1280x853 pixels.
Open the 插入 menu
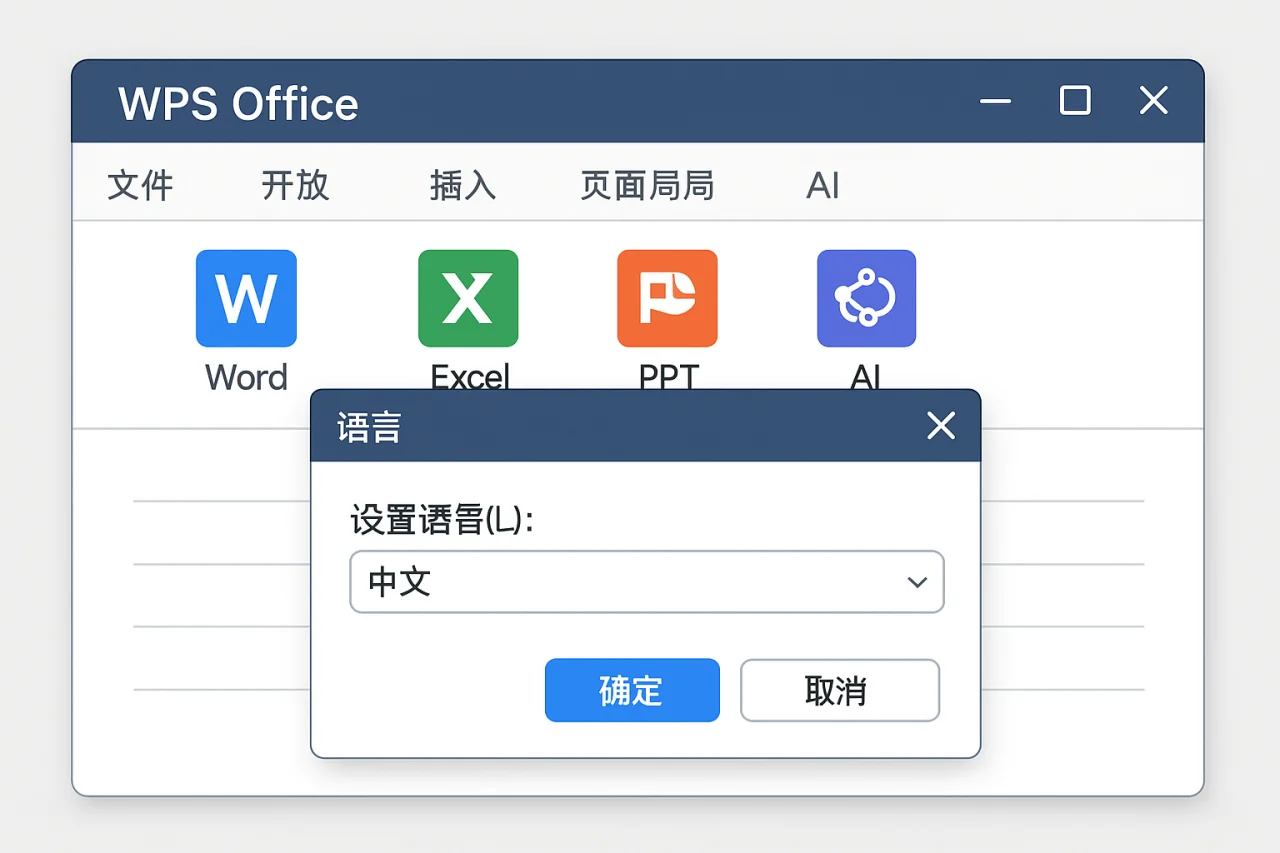coord(462,185)
